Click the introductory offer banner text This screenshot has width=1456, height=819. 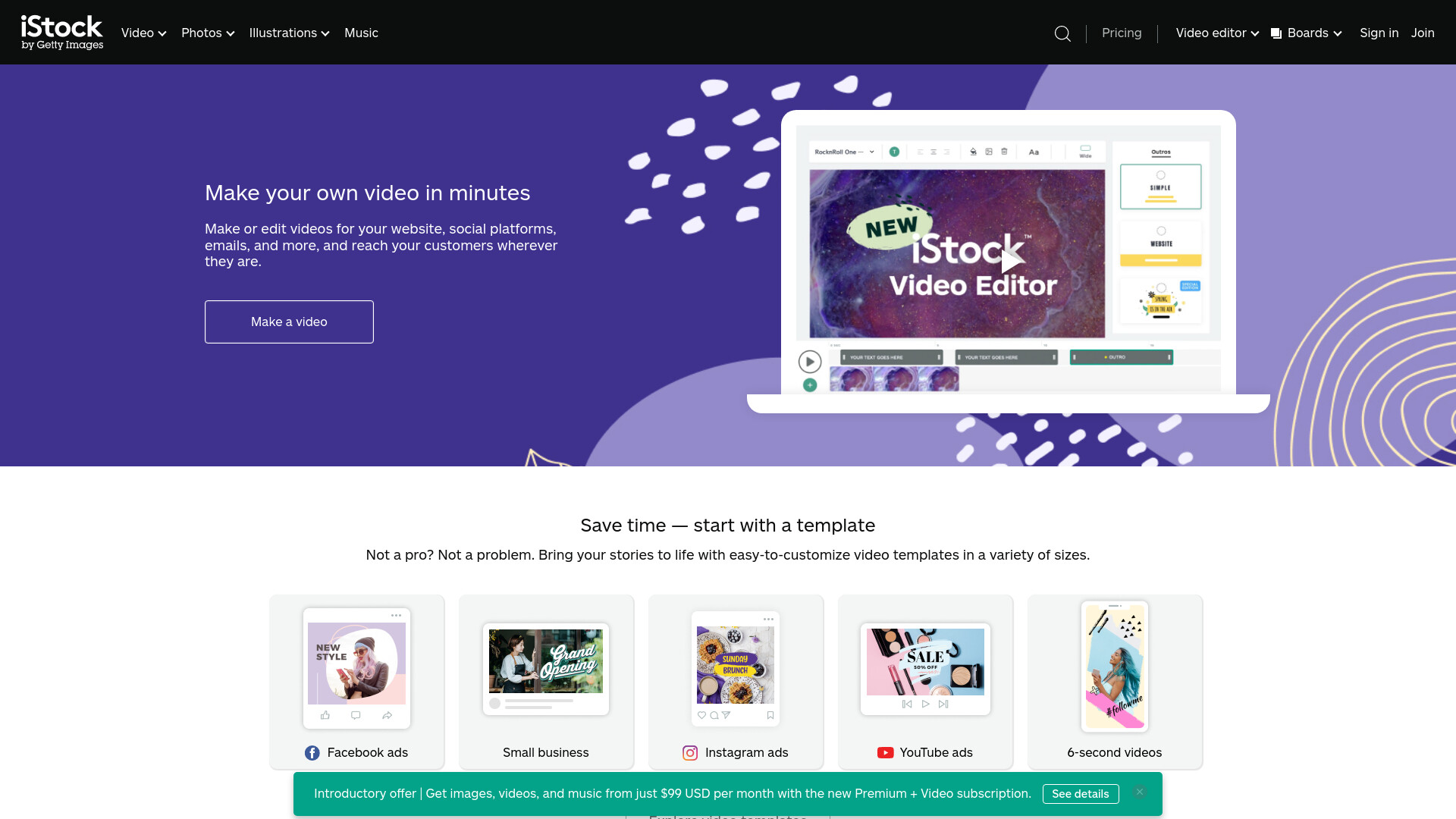point(673,794)
